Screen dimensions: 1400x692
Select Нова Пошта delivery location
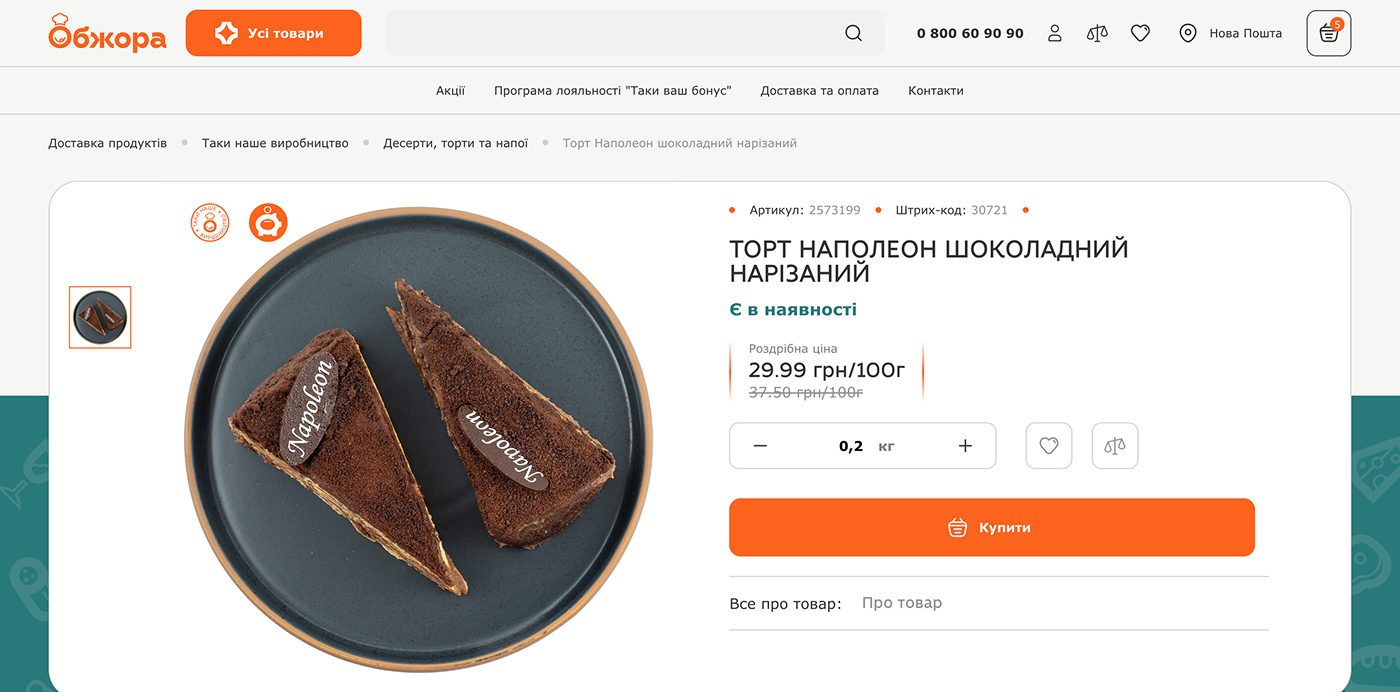[x=1231, y=33]
